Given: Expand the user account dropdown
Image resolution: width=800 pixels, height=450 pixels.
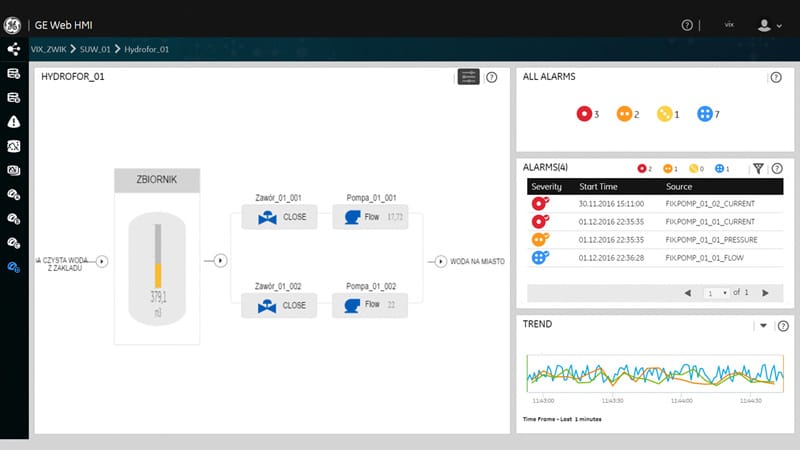Looking at the screenshot, I should 768,25.
